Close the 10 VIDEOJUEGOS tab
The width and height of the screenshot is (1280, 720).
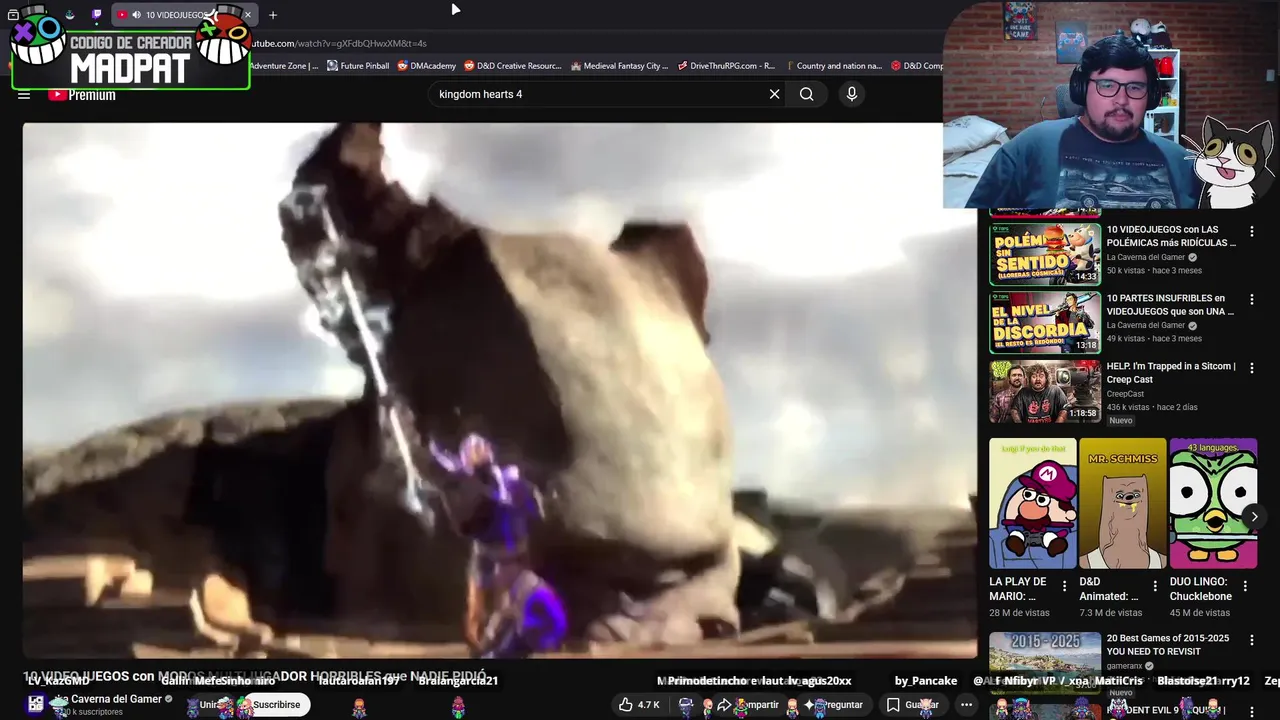click(248, 15)
